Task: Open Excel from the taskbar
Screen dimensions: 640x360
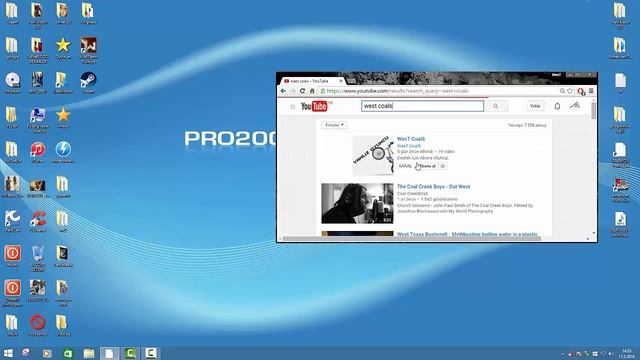Action: [x=68, y=353]
